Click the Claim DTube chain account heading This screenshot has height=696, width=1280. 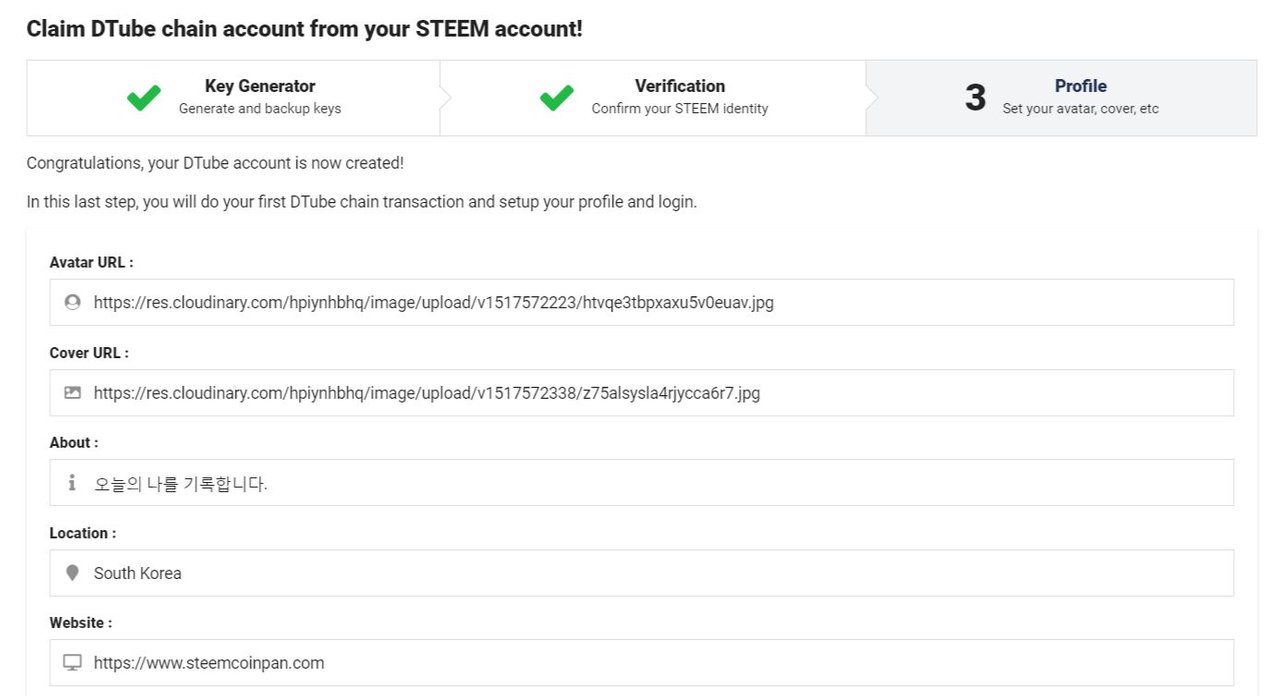(x=304, y=29)
